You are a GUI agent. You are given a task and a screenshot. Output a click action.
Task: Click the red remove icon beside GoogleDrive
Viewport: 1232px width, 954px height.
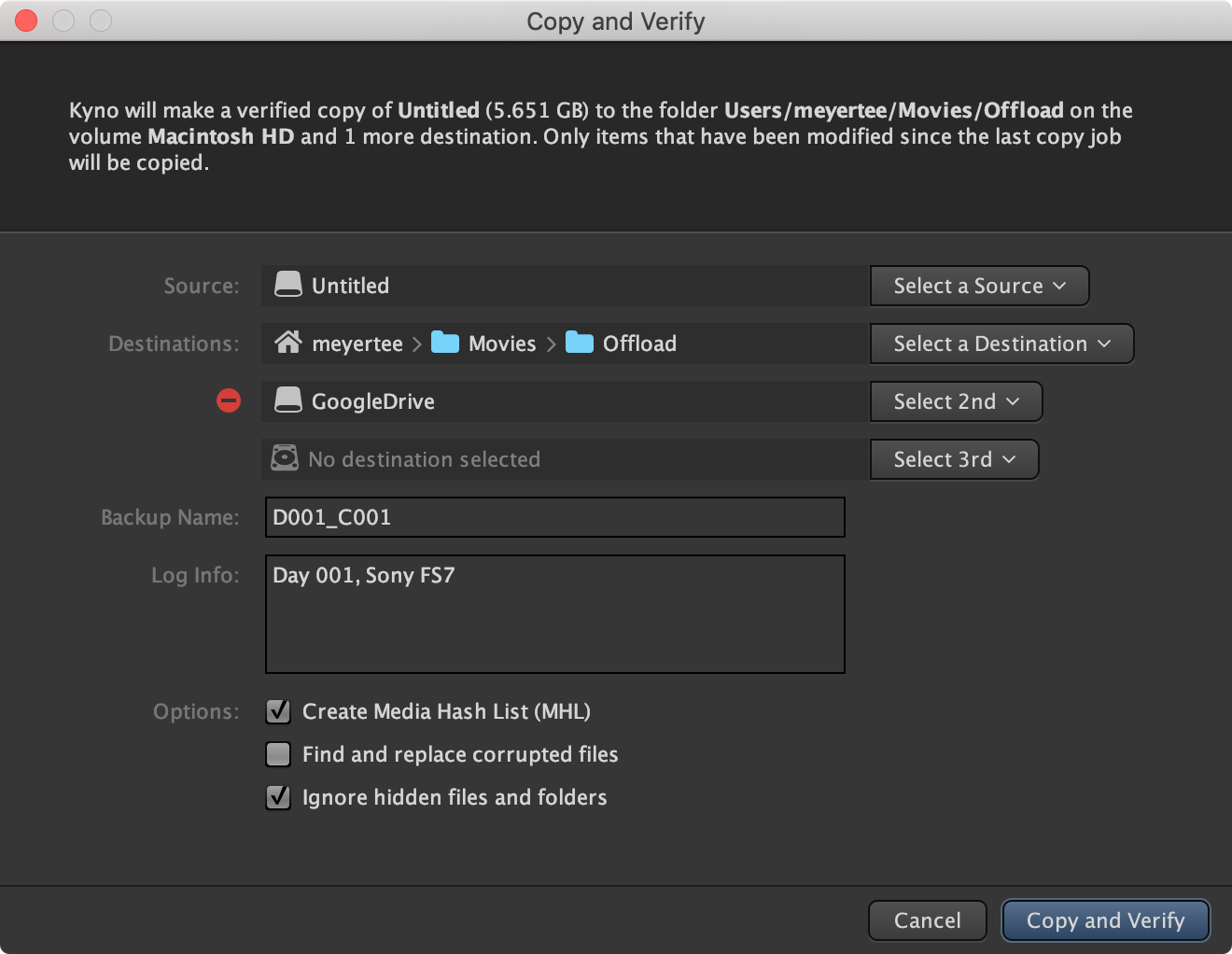click(229, 400)
